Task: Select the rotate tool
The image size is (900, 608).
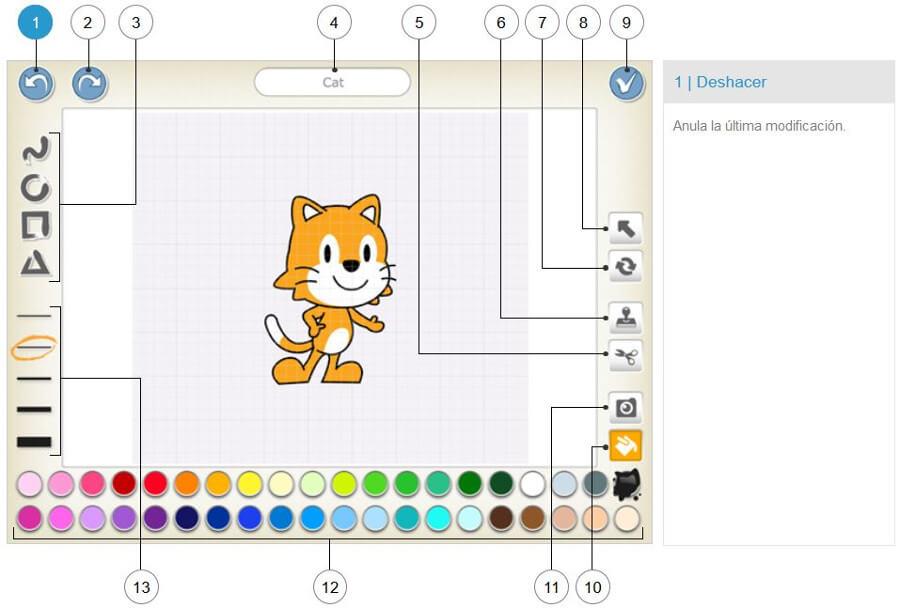Action: (624, 267)
